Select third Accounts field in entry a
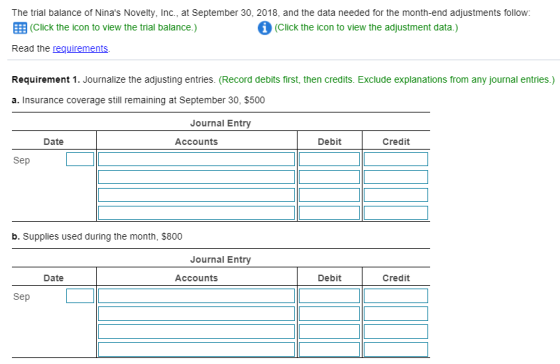 [x=196, y=195]
